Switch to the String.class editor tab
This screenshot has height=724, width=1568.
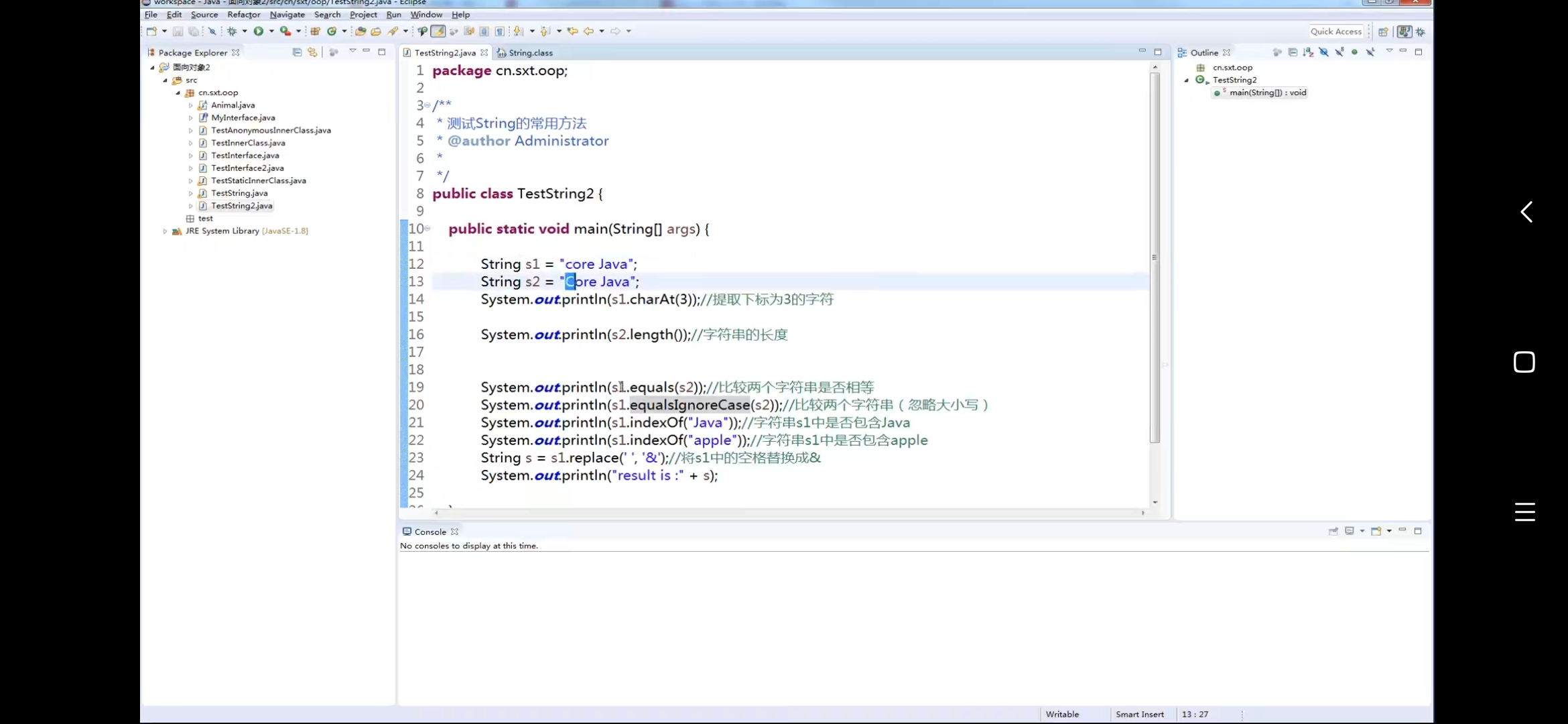point(529,52)
